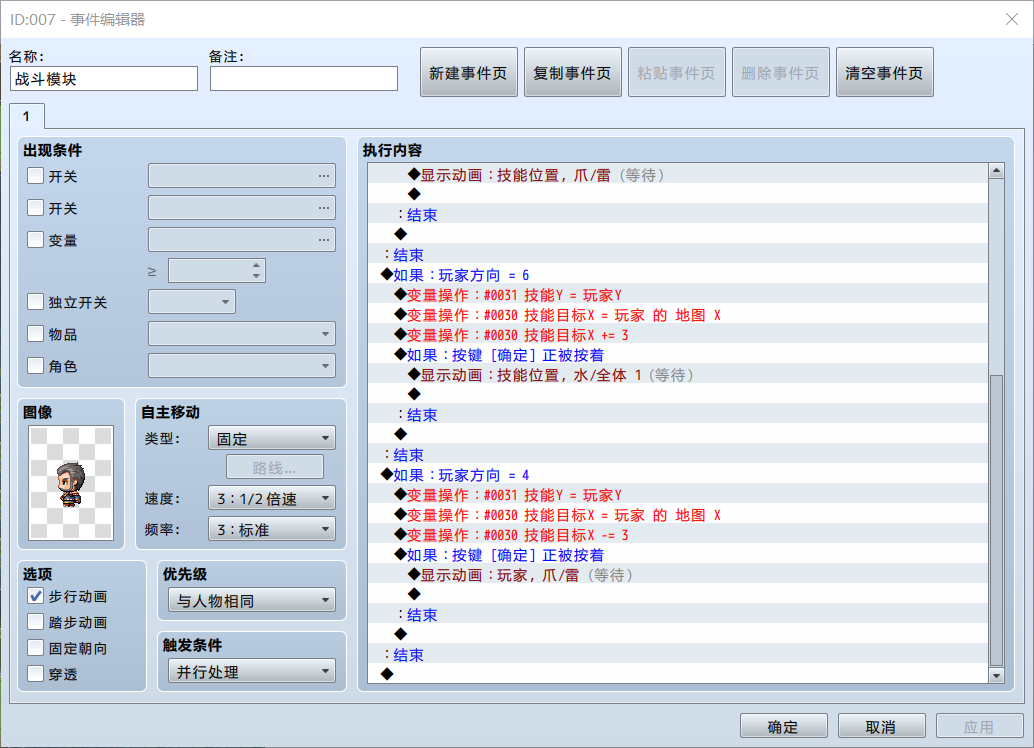1034x748 pixels.
Task: Select the line 如果：玩家方向 = 6
Action: [678, 275]
